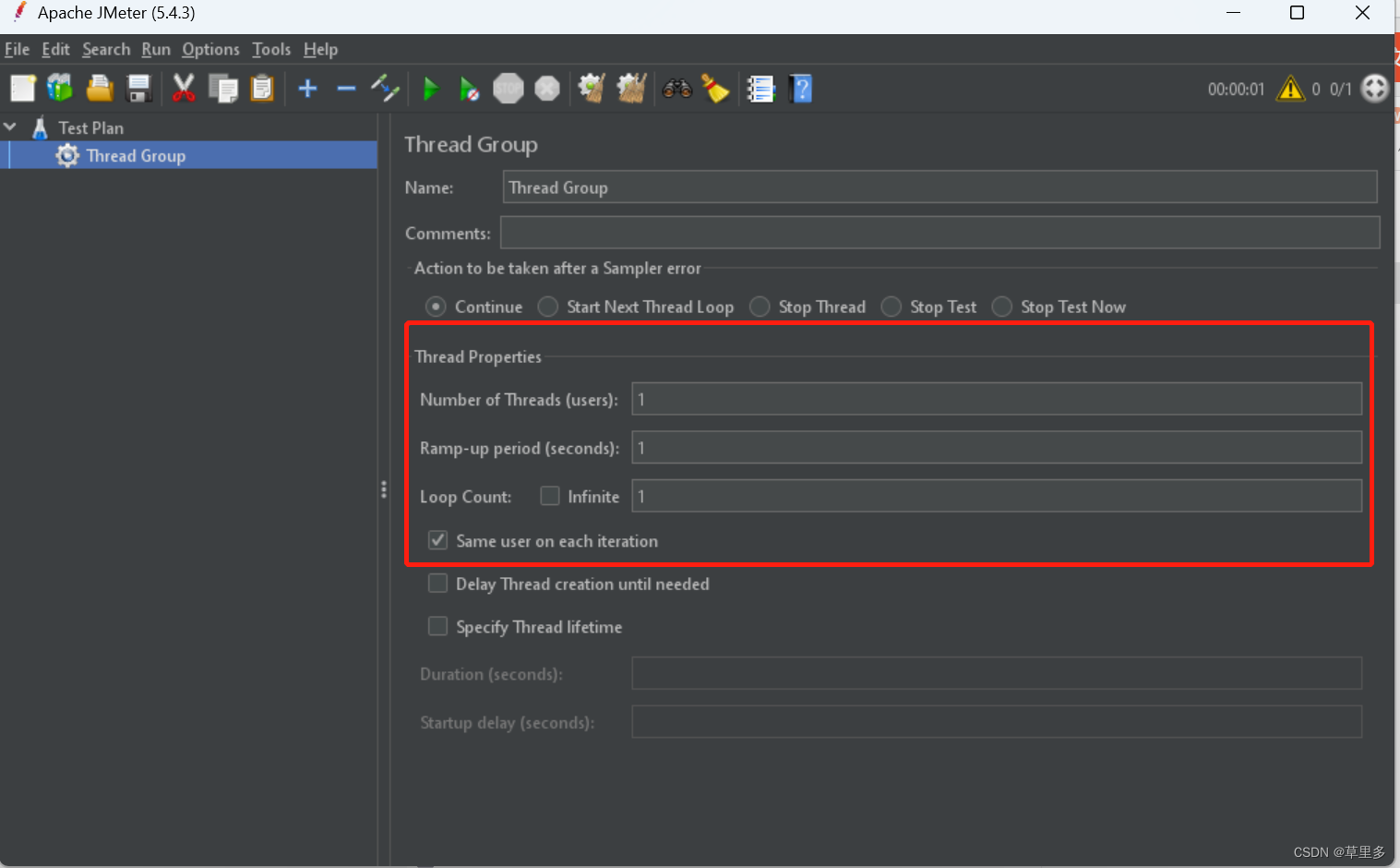Open Help question mark icon
The image size is (1400, 868).
coord(801,89)
